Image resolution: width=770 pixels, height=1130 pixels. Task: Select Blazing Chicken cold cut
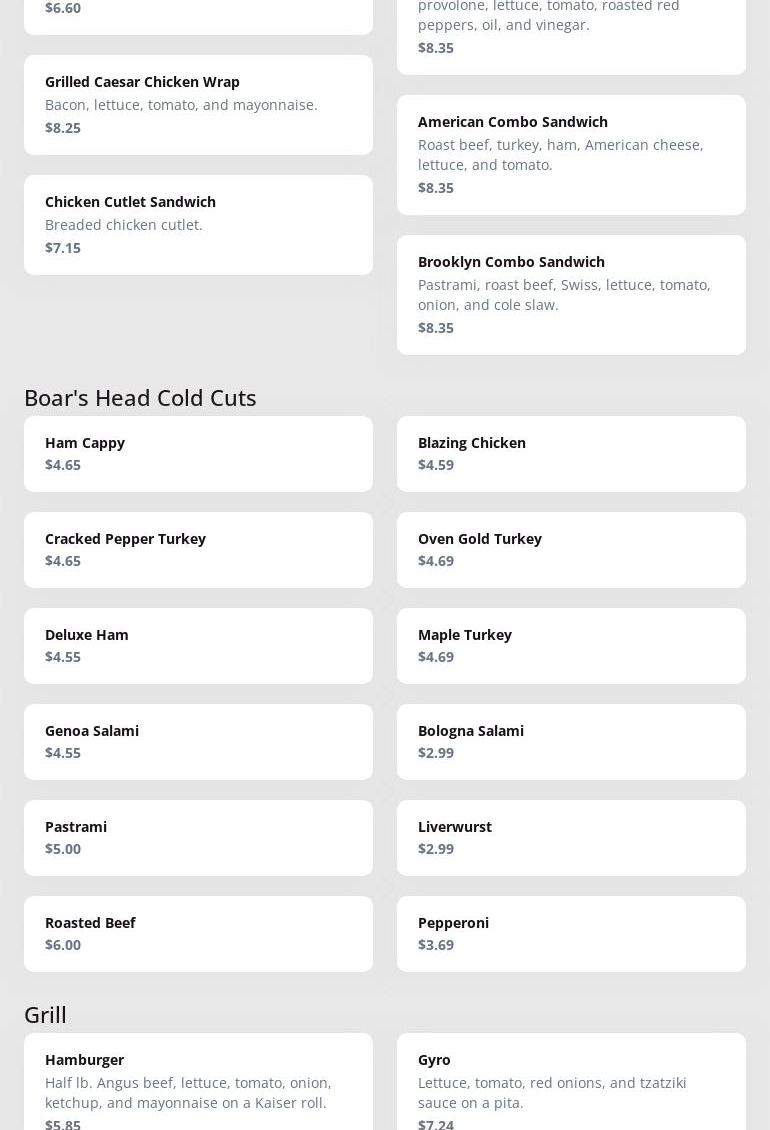[571, 453]
